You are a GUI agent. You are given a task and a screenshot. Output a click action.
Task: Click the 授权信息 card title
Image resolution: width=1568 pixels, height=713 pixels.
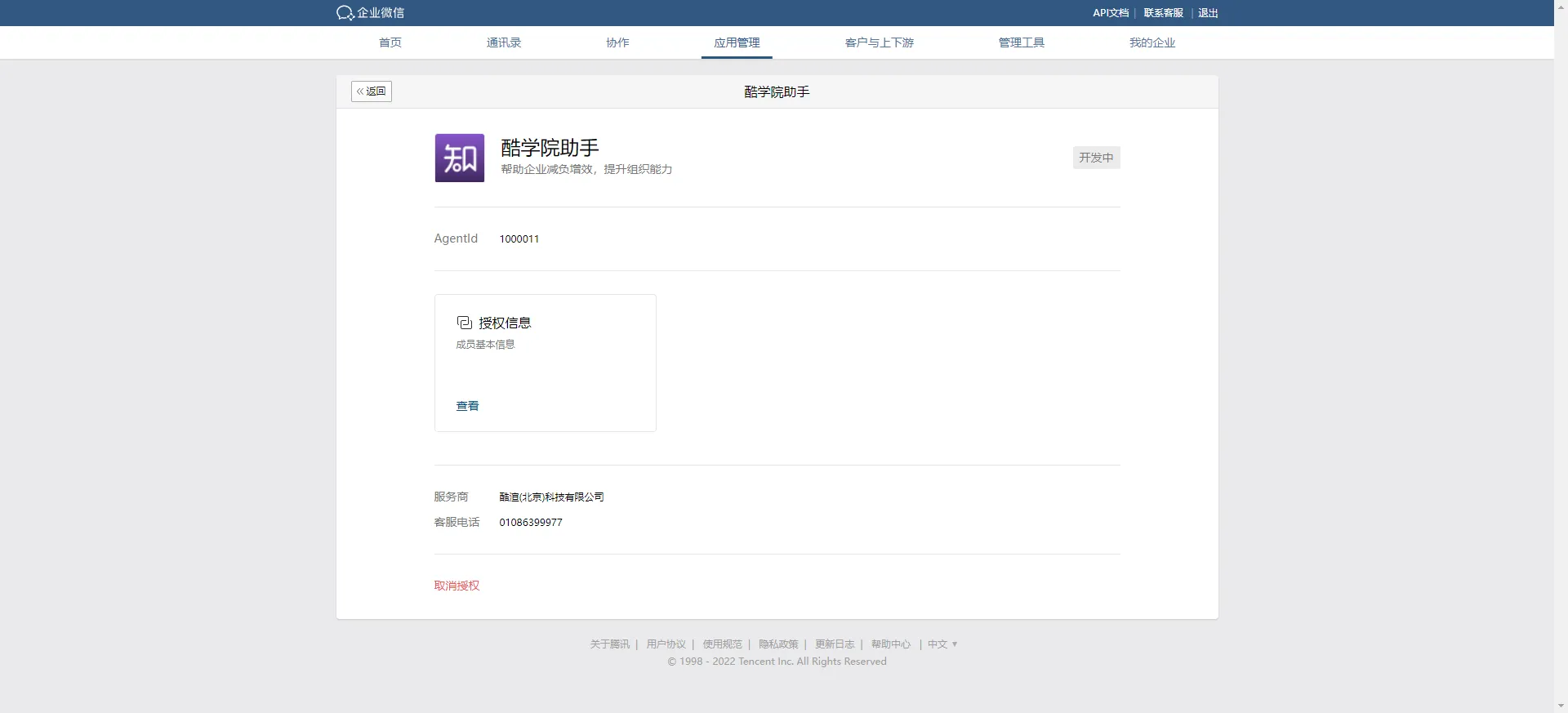tap(505, 323)
